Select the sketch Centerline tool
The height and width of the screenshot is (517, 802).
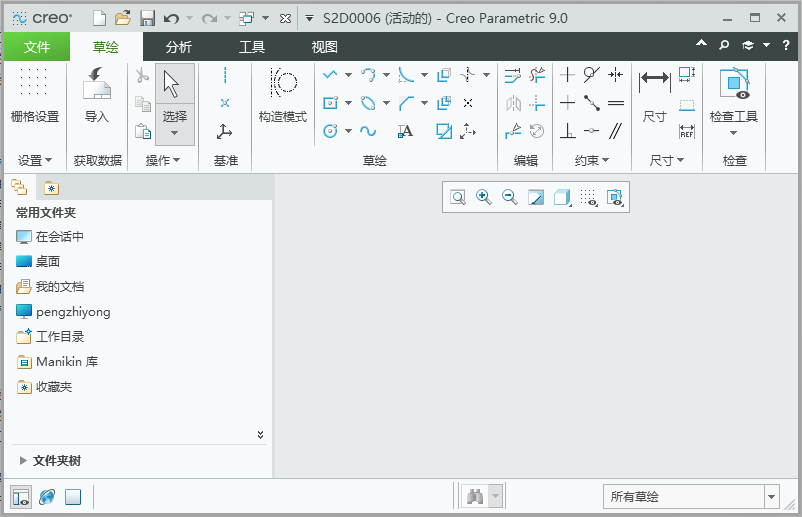coord(467,75)
